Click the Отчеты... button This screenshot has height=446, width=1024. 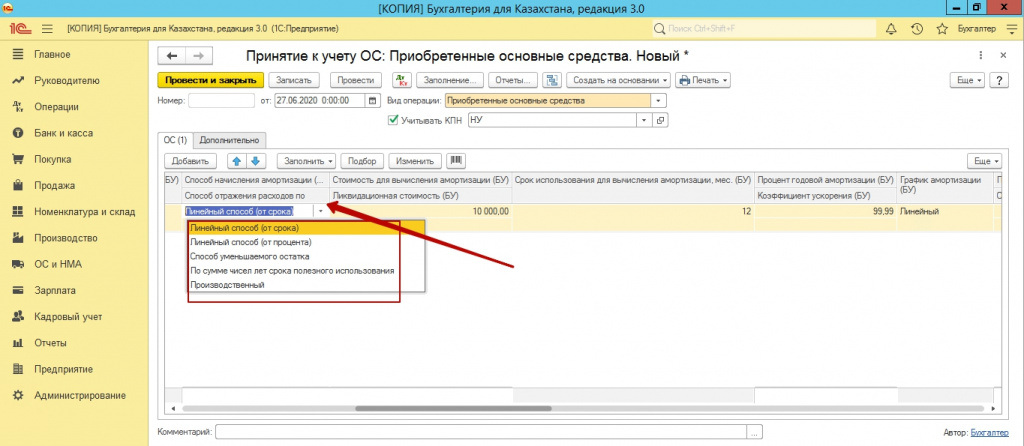pos(513,80)
